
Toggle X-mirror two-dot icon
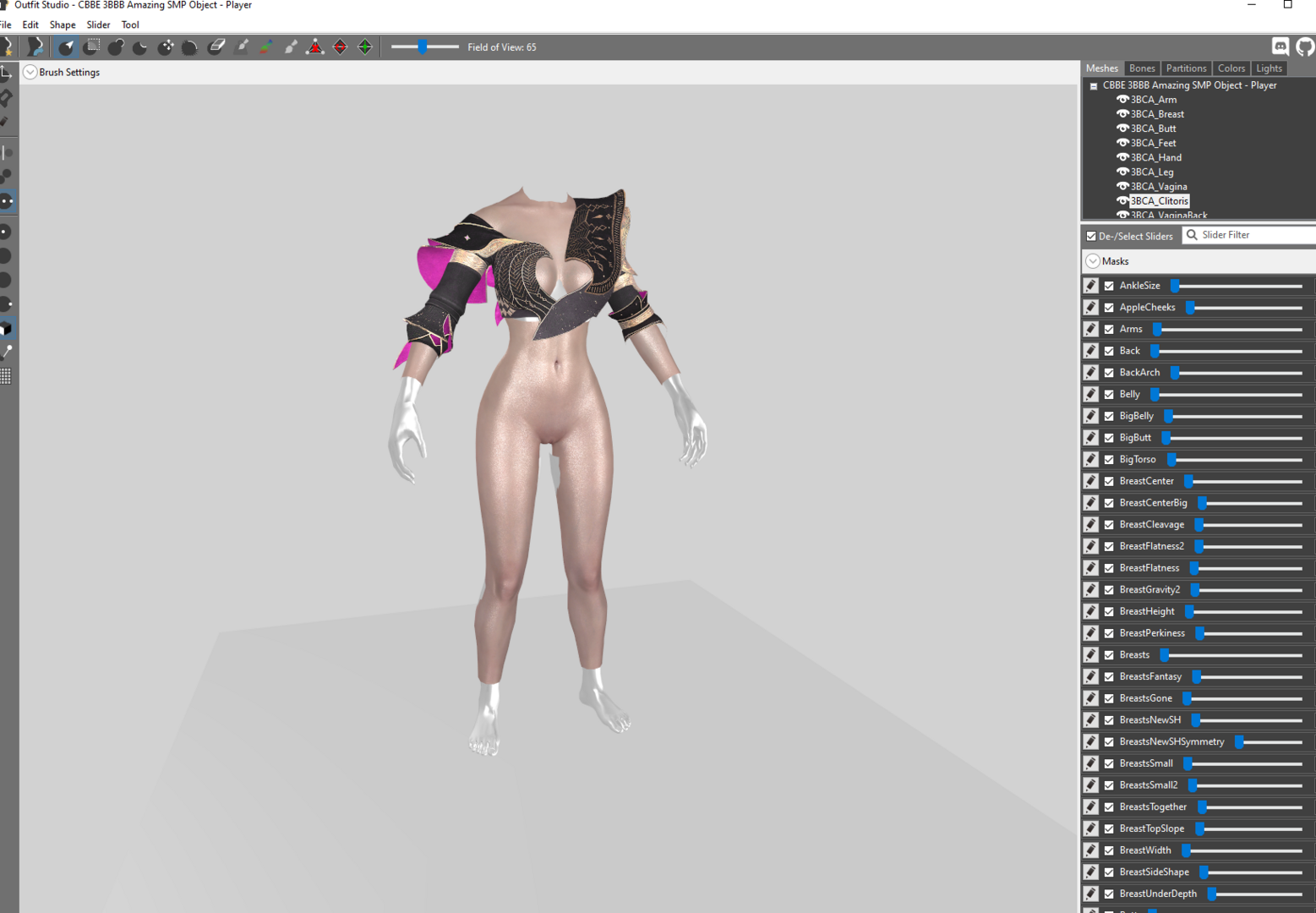6,201
